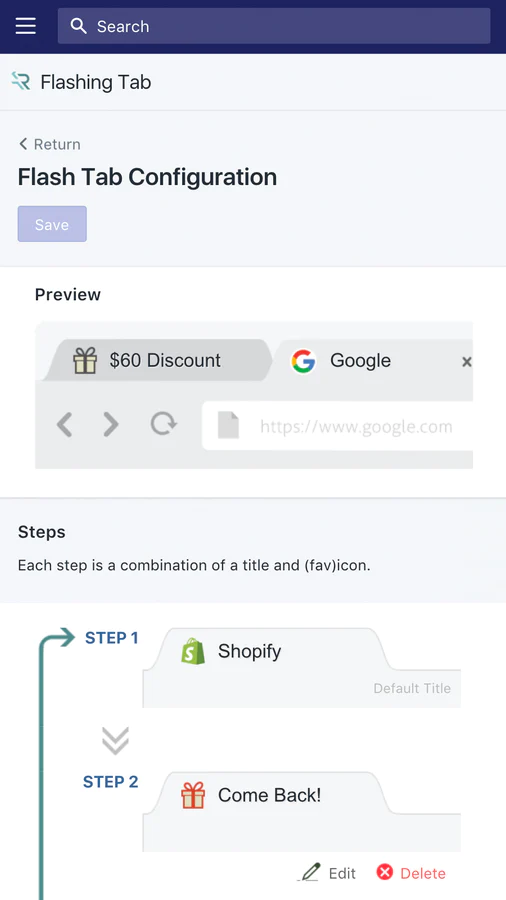Click the red gift icon in Step 2

(x=193, y=796)
